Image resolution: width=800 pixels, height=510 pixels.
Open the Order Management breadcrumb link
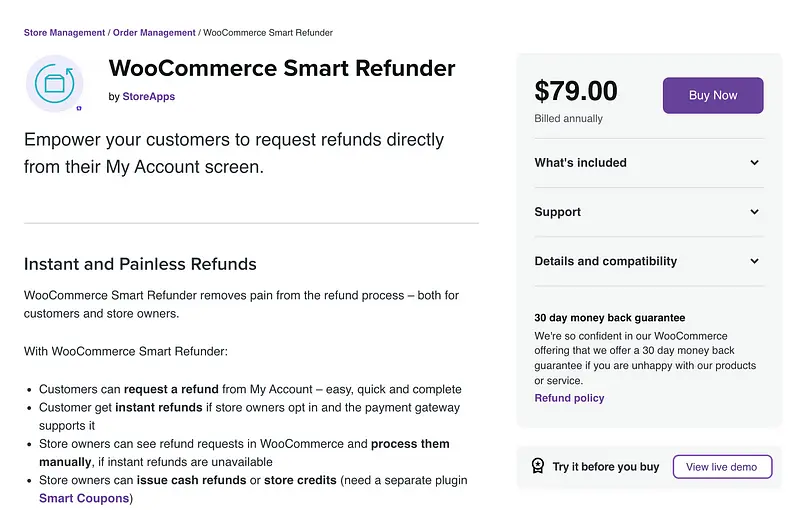pos(154,33)
